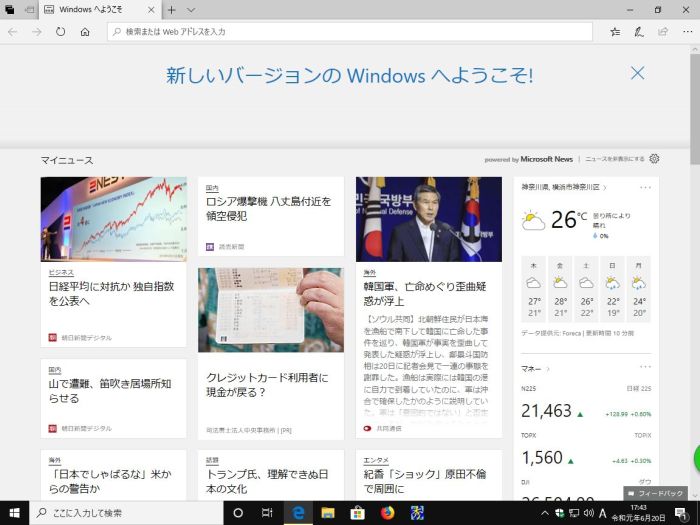Click the Add notes pen icon
This screenshot has width=700, height=525.
(x=639, y=32)
